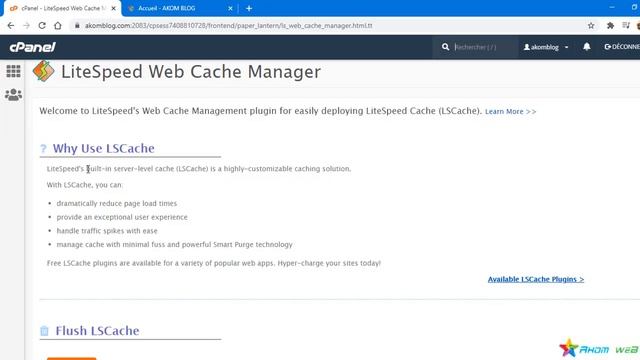Click 'dramatically reduce page load times' text

(117, 203)
